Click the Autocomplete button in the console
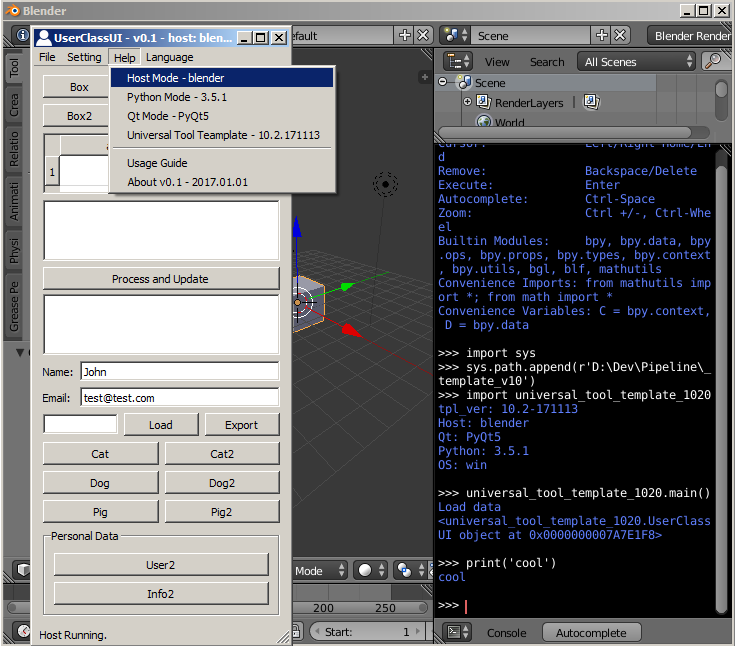Screen dimensions: 735x646 (591, 633)
